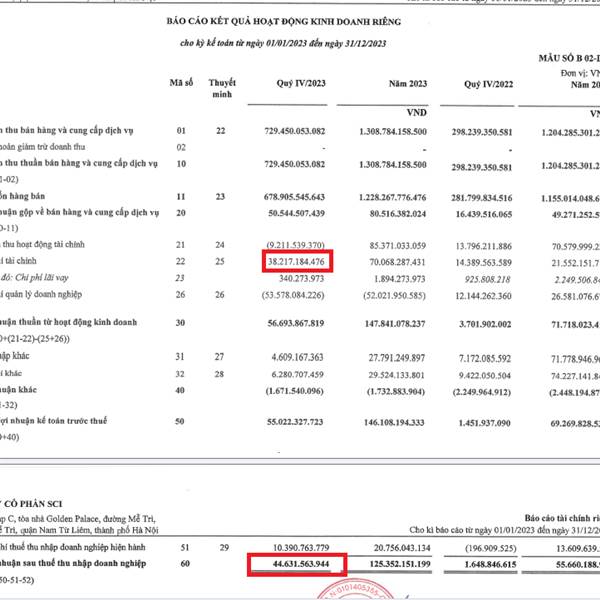Click value 281.799.834.516
Viewport: 600px width, 600px height.
click(x=481, y=198)
